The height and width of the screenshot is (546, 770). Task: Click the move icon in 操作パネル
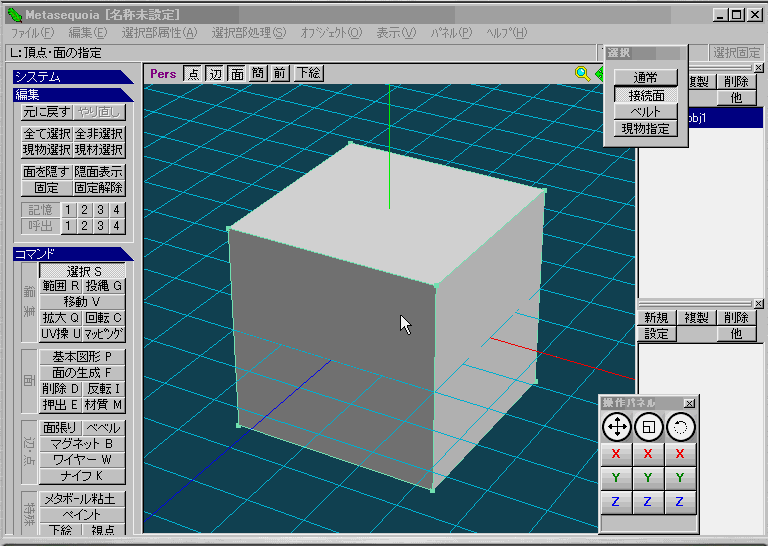click(616, 427)
